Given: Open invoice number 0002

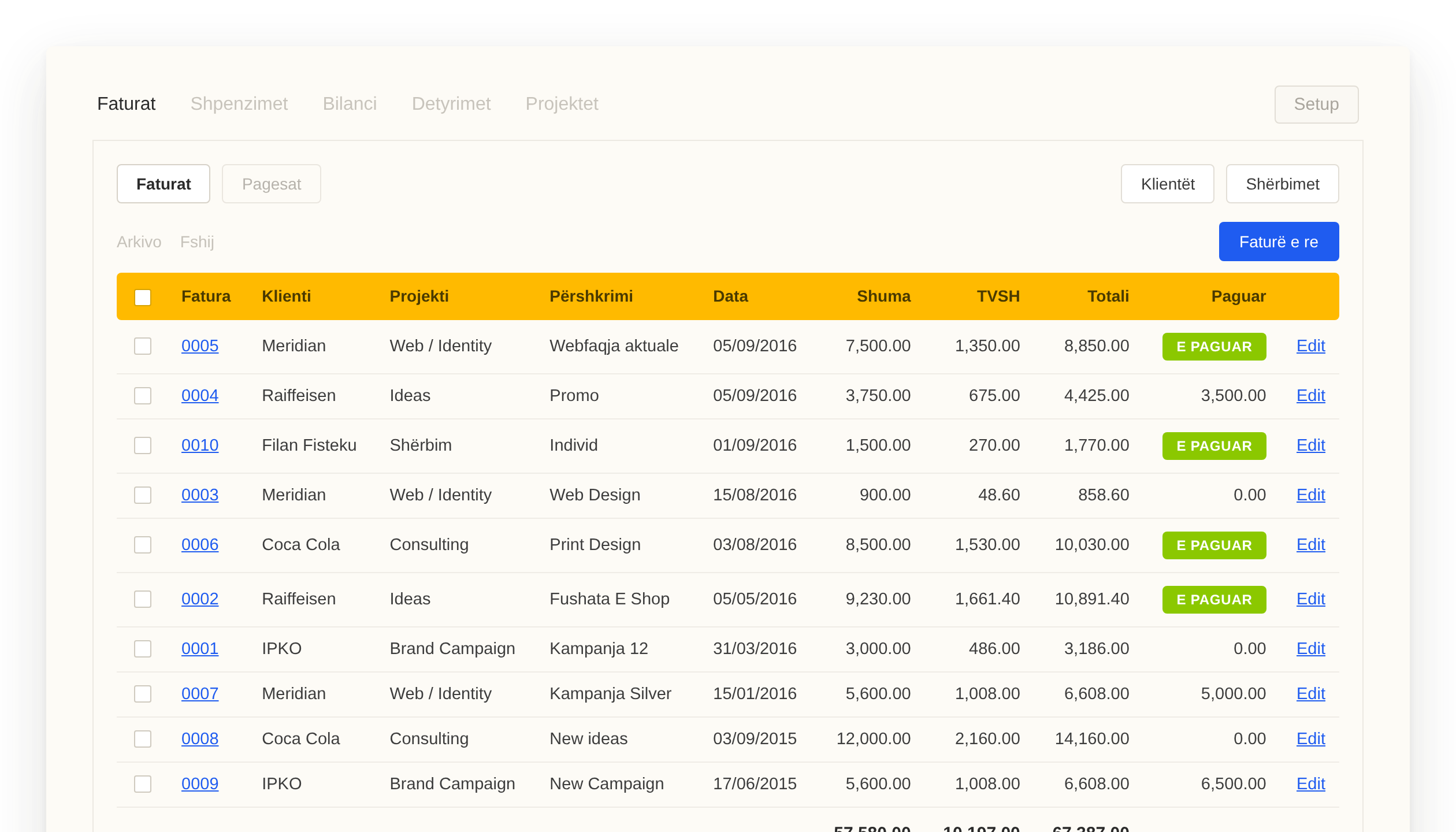Looking at the screenshot, I should [200, 599].
